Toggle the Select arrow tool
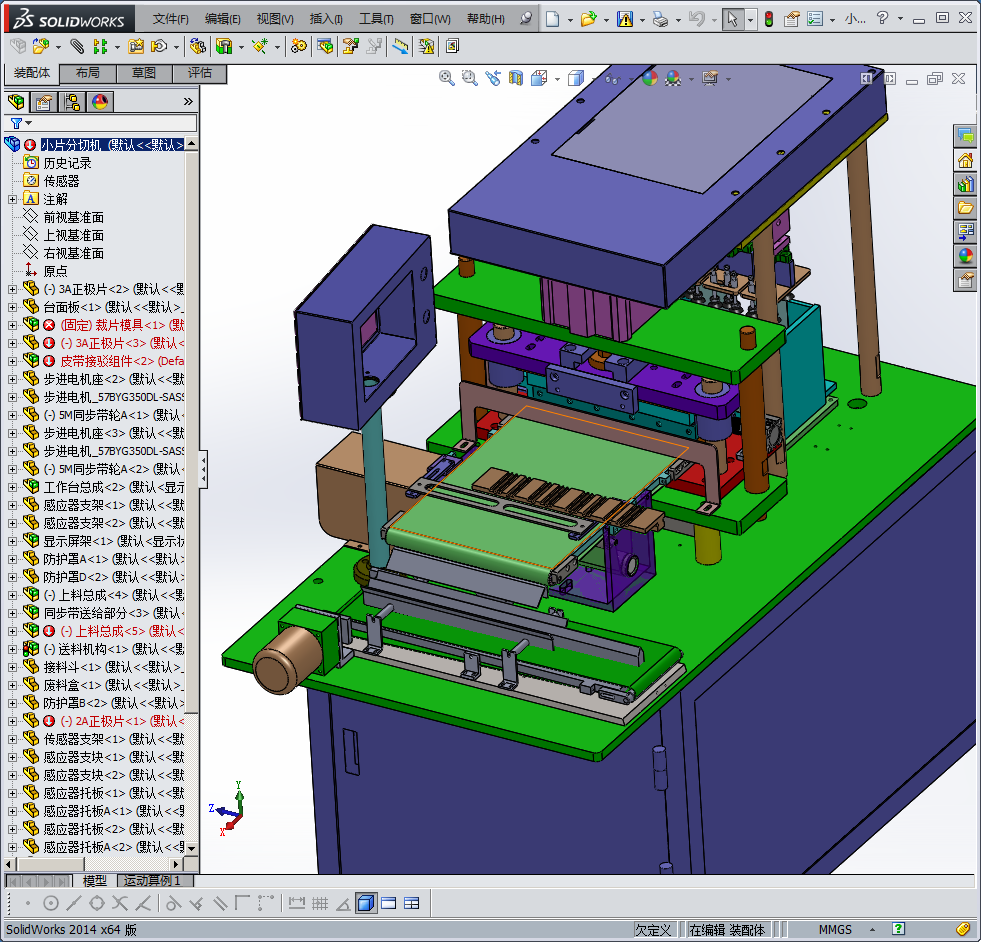The image size is (981, 942). [x=733, y=19]
